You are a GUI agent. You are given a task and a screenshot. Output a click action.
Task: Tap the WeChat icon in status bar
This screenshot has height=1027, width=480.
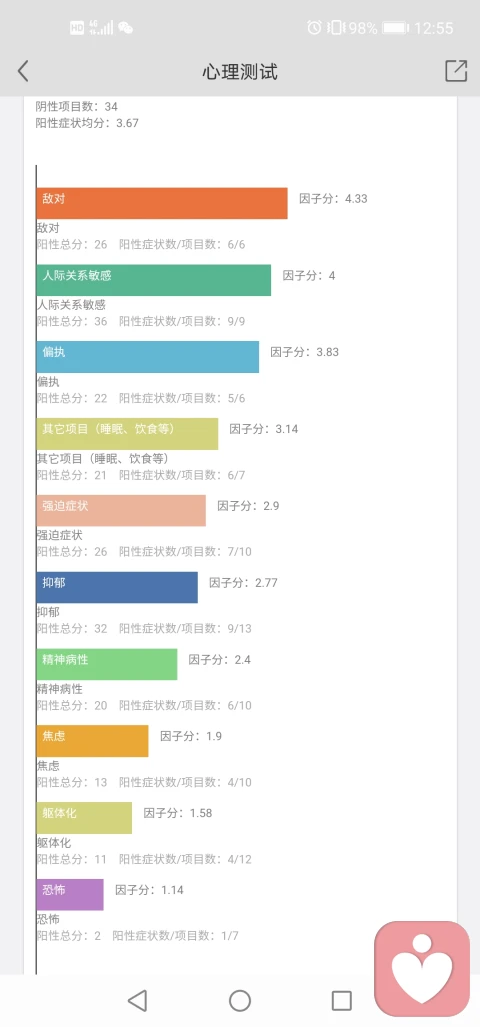tap(125, 28)
